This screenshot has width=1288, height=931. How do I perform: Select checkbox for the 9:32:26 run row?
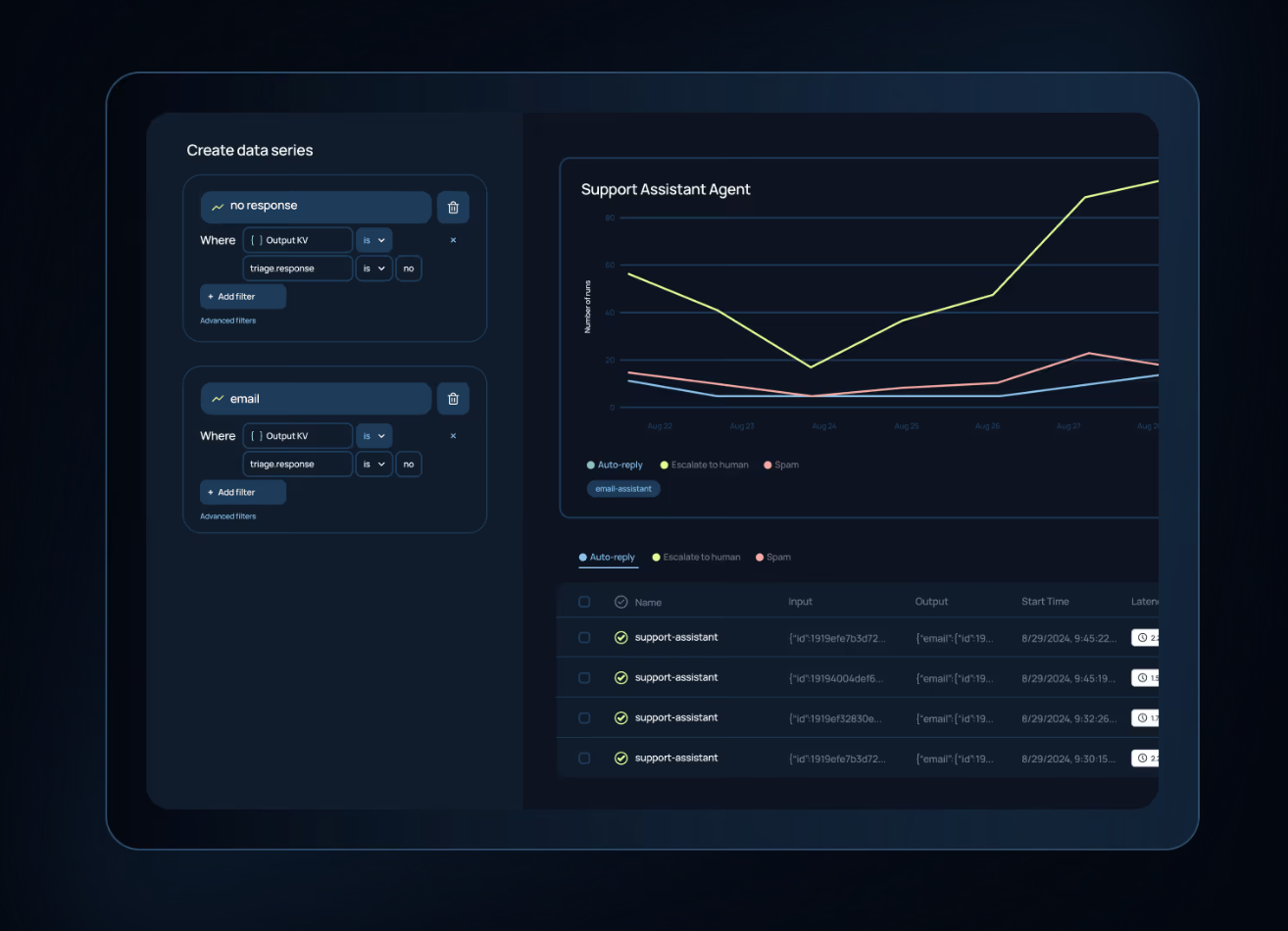(x=584, y=718)
